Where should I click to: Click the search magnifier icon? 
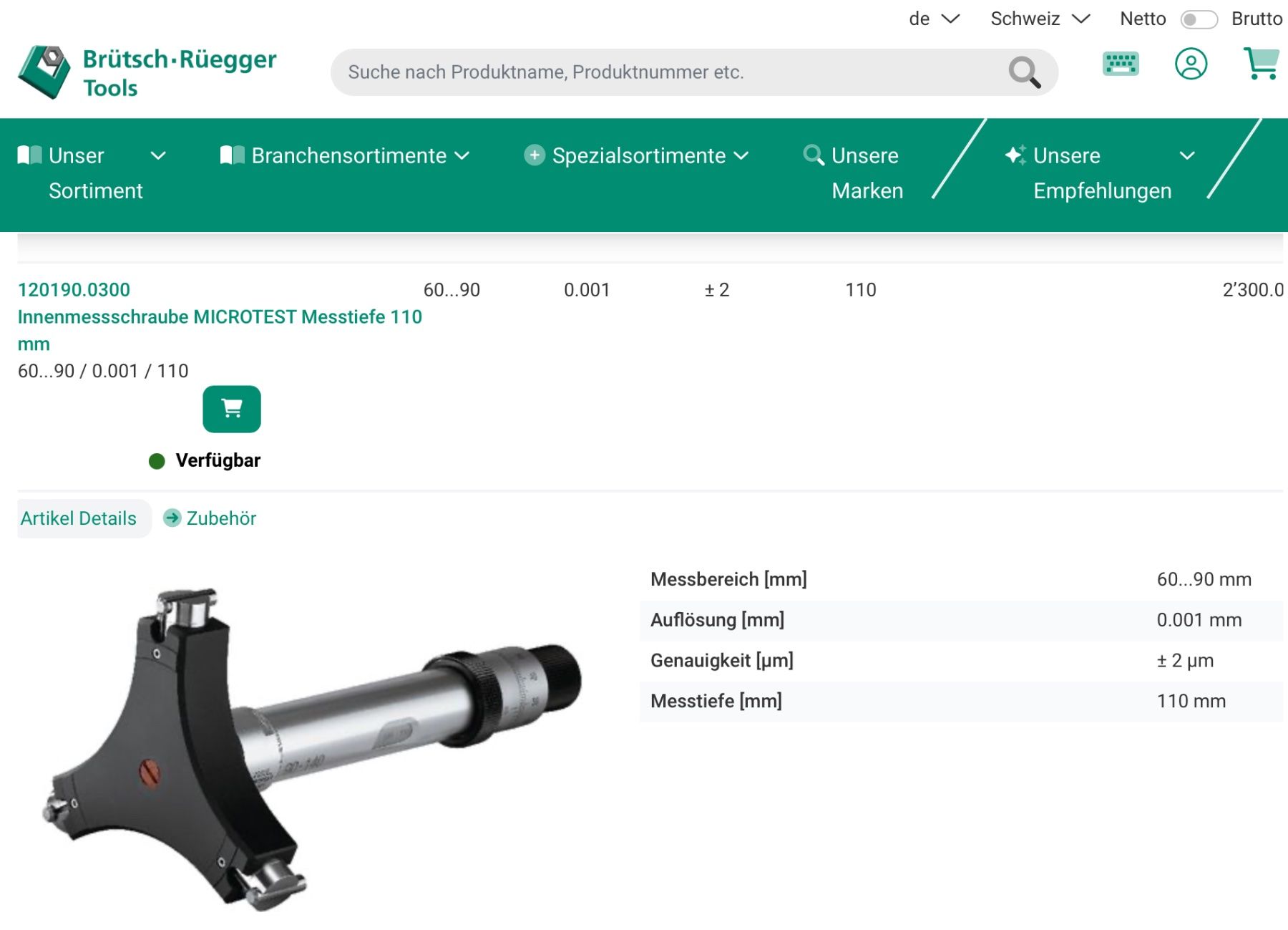tap(1024, 72)
